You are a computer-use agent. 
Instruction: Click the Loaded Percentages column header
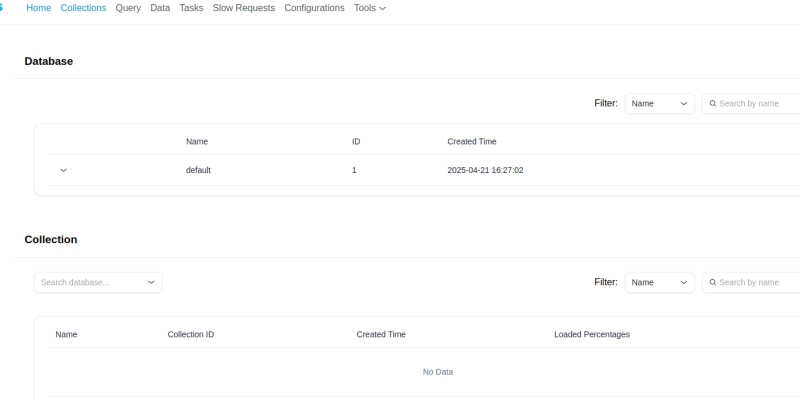pos(591,334)
